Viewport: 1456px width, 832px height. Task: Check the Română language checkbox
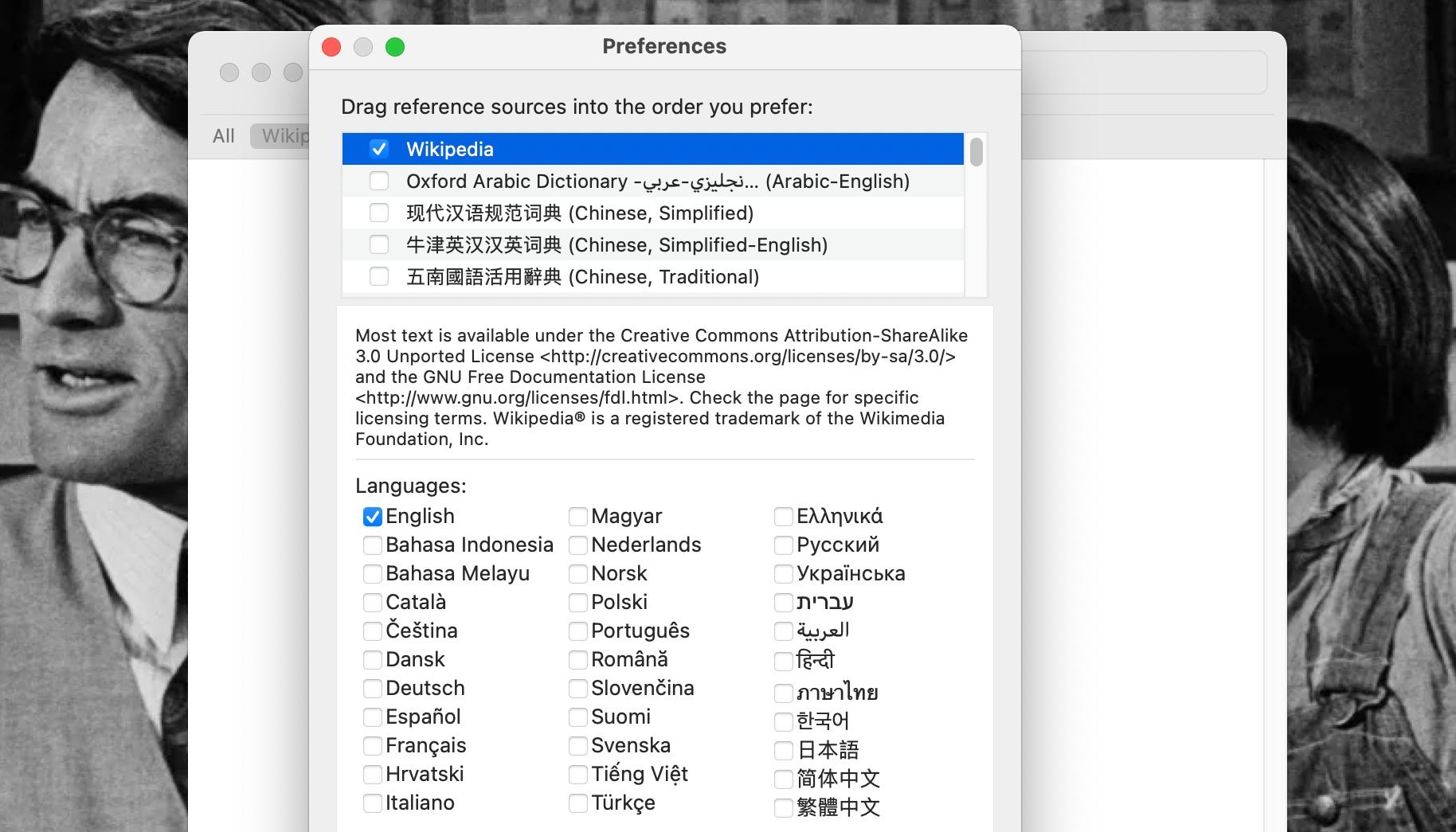[x=578, y=660]
